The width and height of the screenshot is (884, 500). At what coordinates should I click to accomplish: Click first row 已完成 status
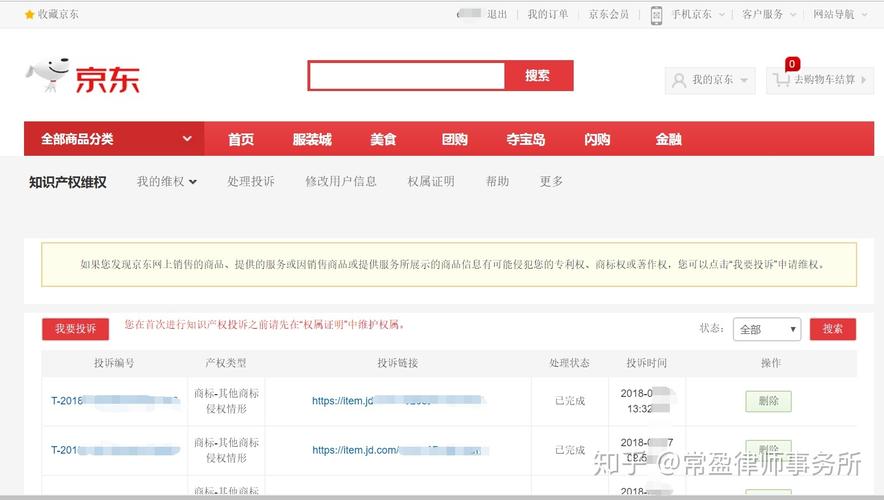point(570,401)
